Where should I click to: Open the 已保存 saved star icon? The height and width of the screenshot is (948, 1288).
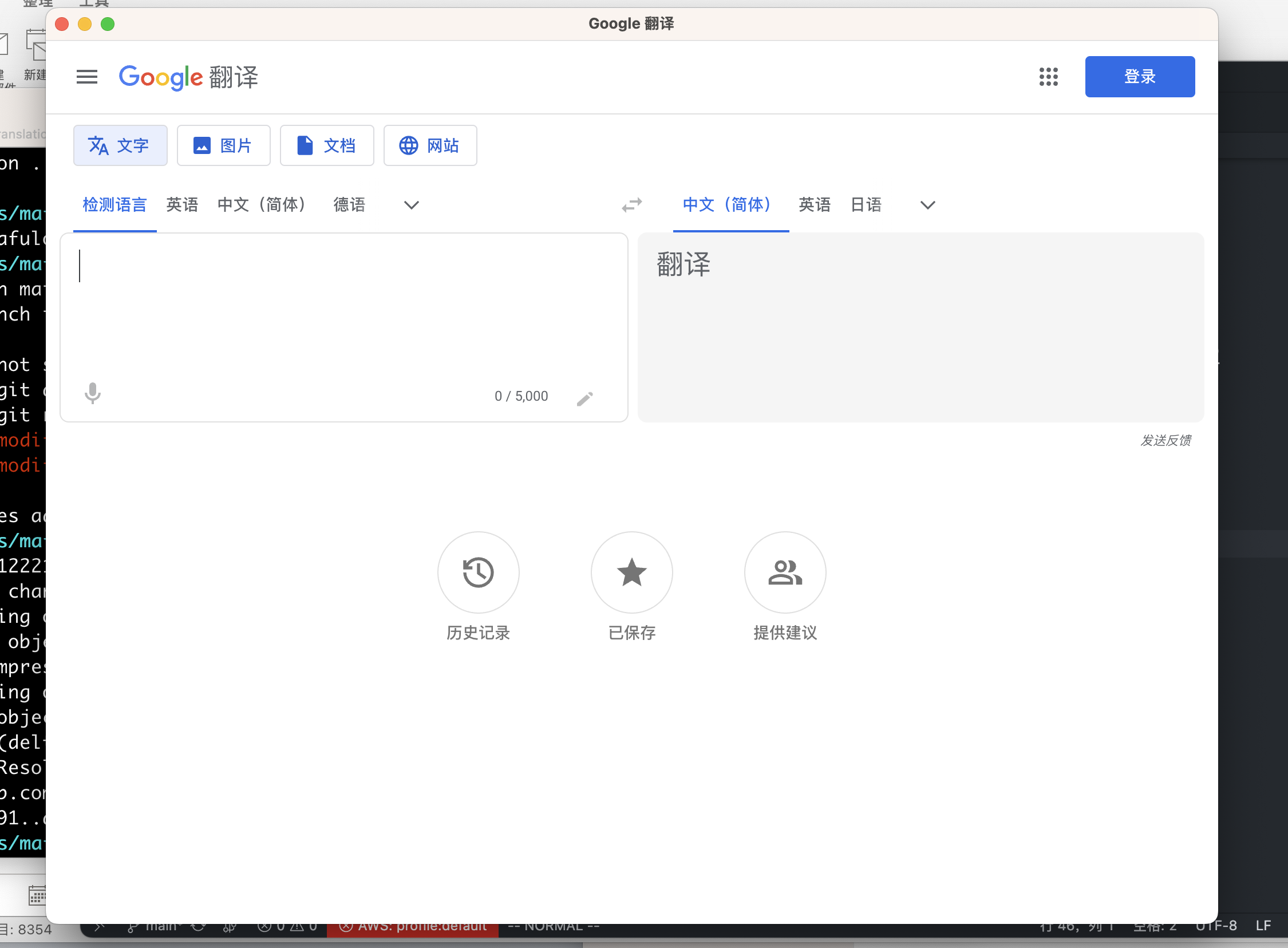[631, 572]
